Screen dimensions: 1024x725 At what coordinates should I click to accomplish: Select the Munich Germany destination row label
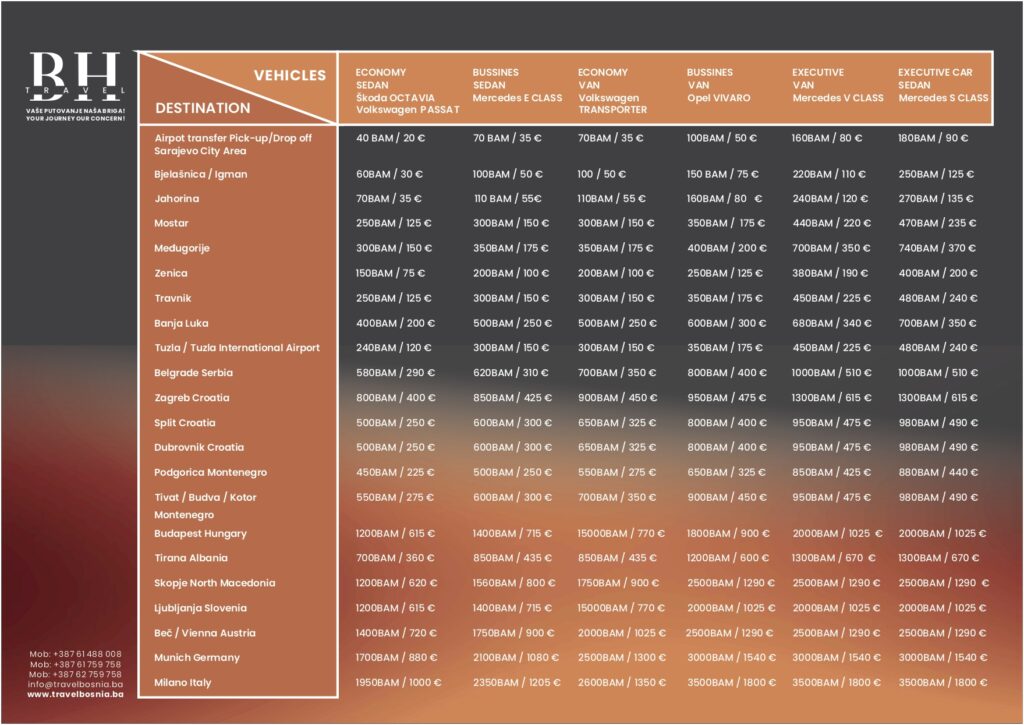coord(197,657)
